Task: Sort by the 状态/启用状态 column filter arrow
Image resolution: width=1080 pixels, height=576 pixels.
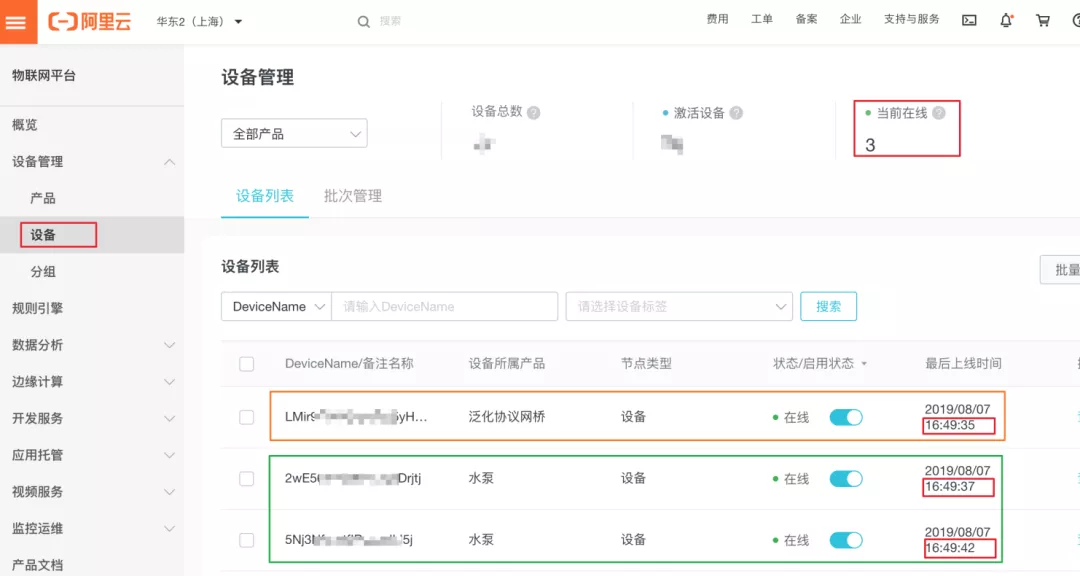Action: click(864, 364)
